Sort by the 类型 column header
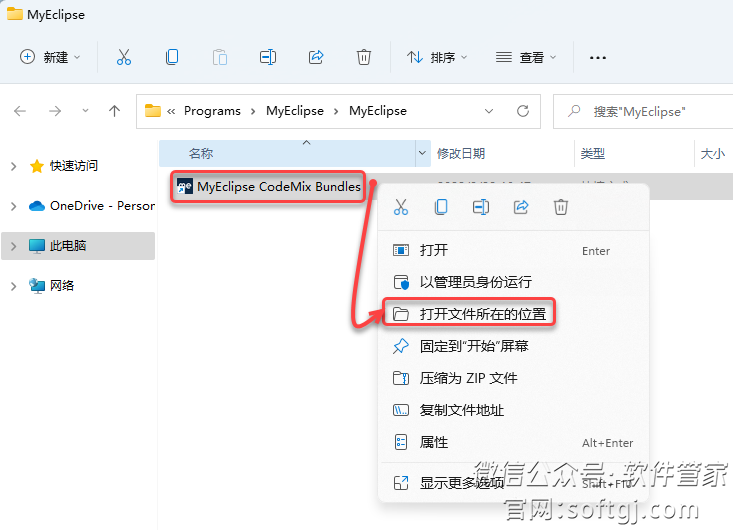The width and height of the screenshot is (733, 530). point(634,153)
